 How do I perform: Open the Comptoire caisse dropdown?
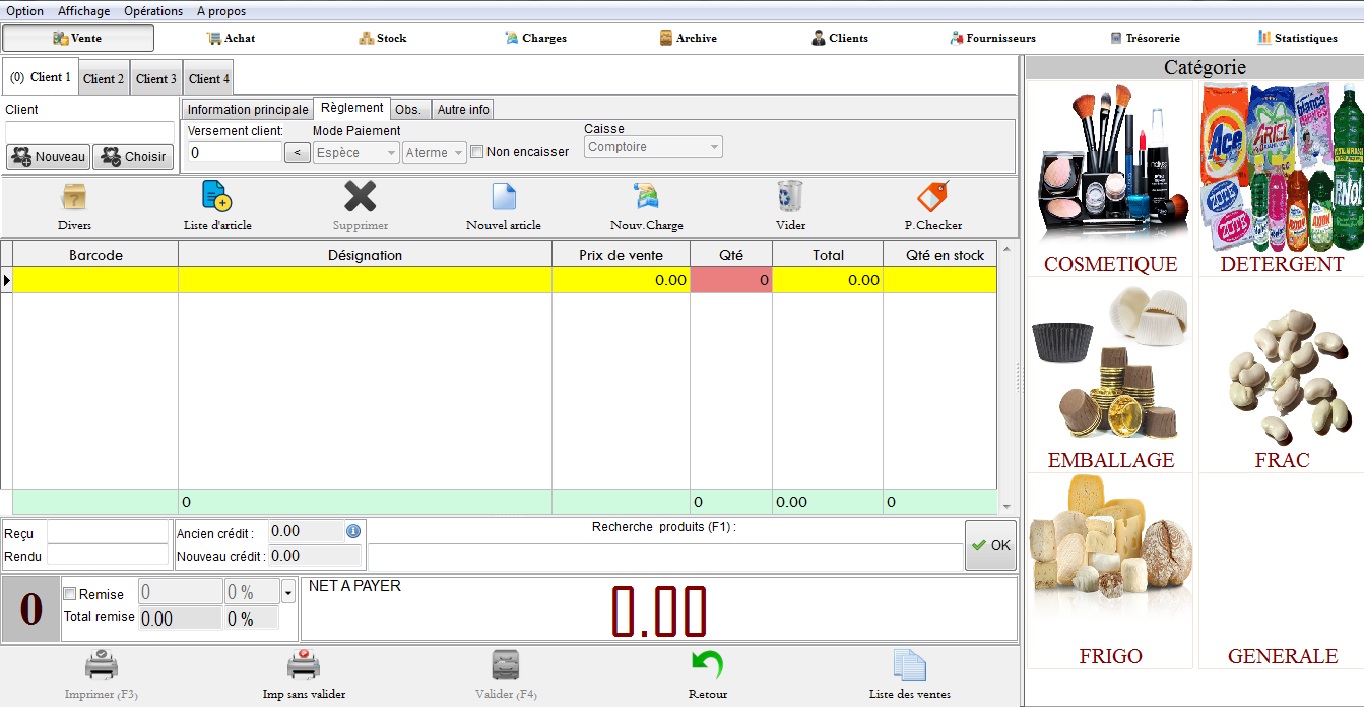(654, 147)
